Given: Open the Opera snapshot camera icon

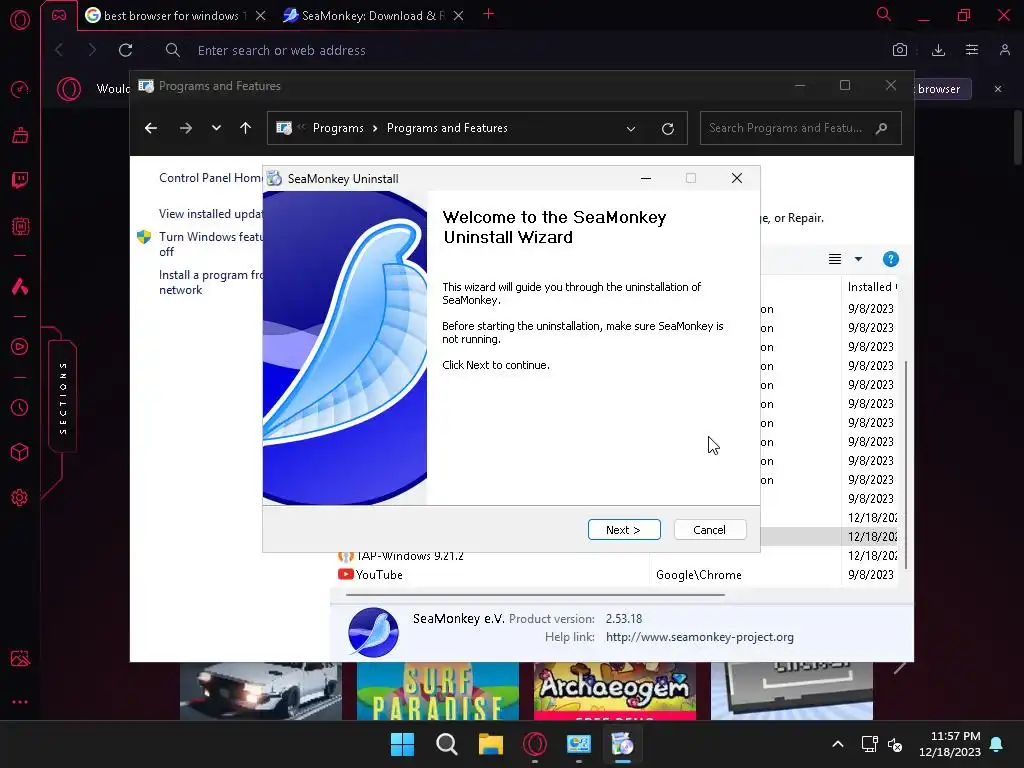Looking at the screenshot, I should click(900, 50).
